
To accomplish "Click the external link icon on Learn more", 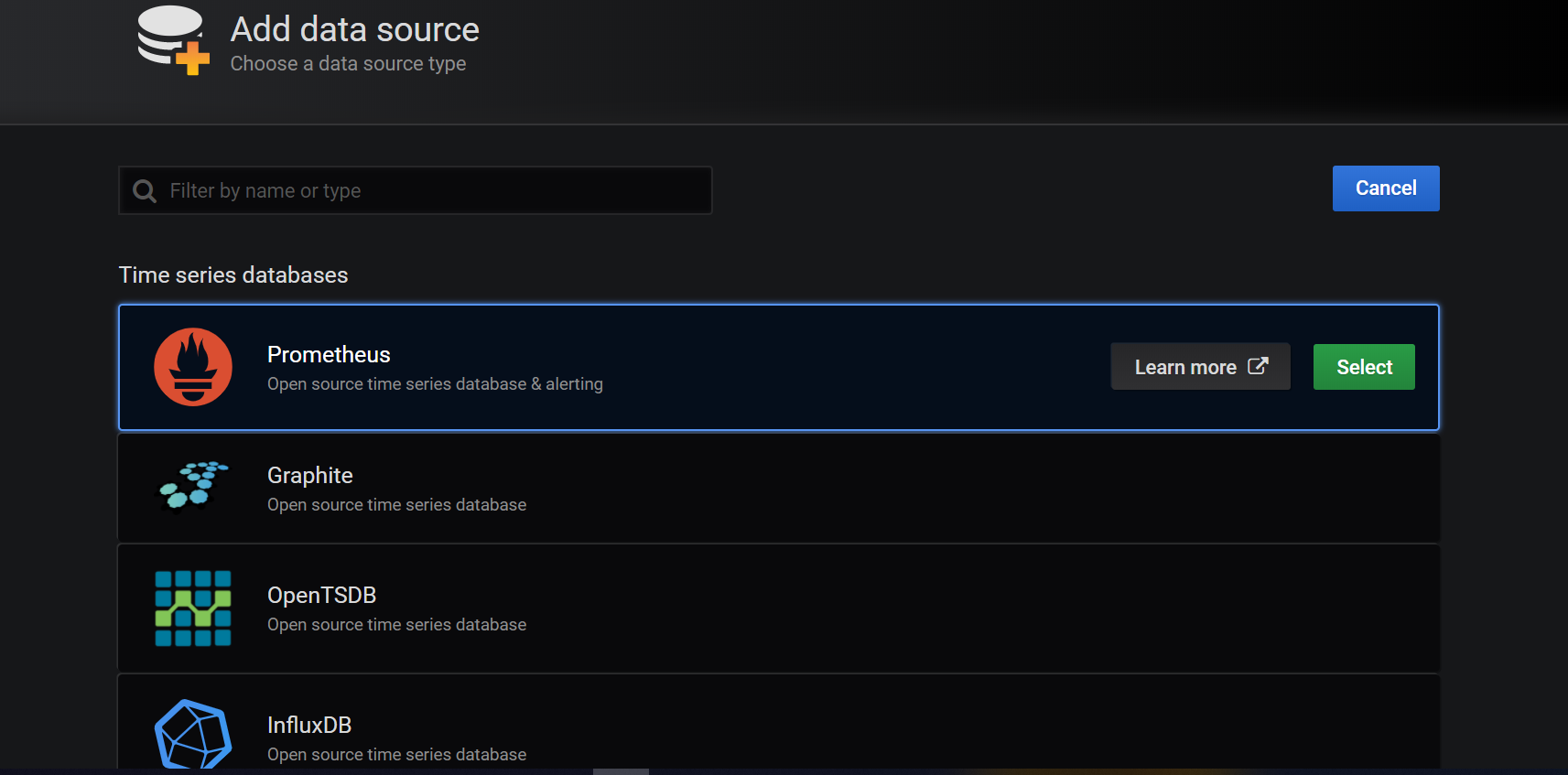I will [1258, 366].
